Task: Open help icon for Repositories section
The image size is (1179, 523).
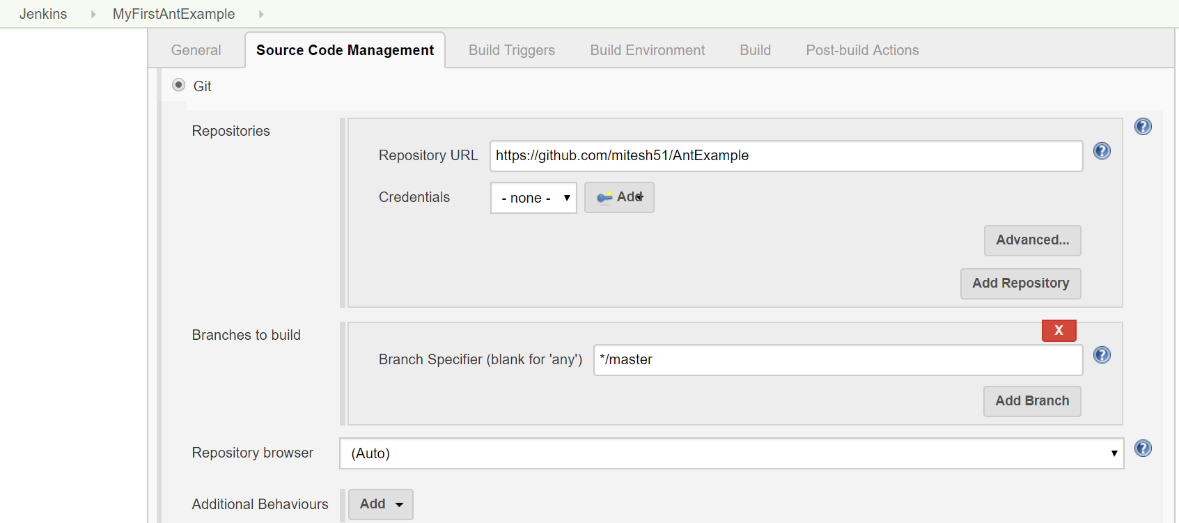Action: [1143, 126]
